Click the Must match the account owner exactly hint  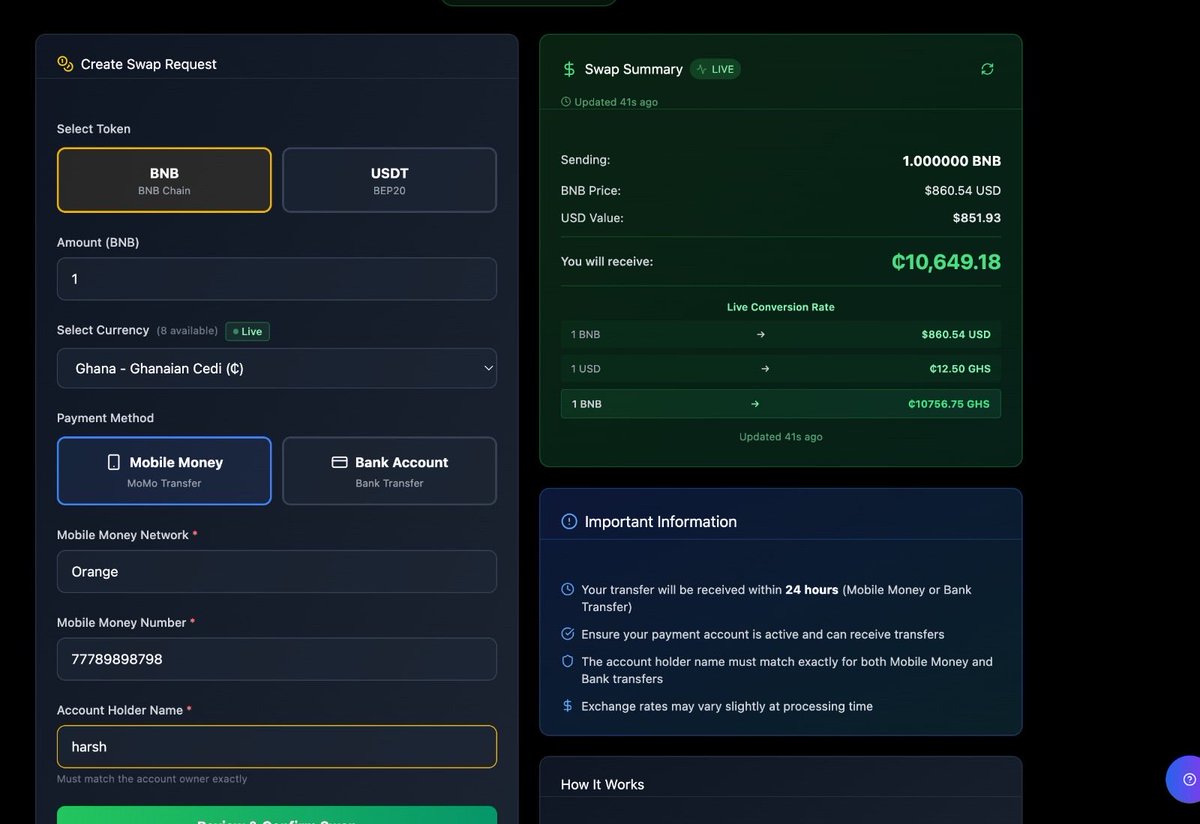(x=152, y=779)
